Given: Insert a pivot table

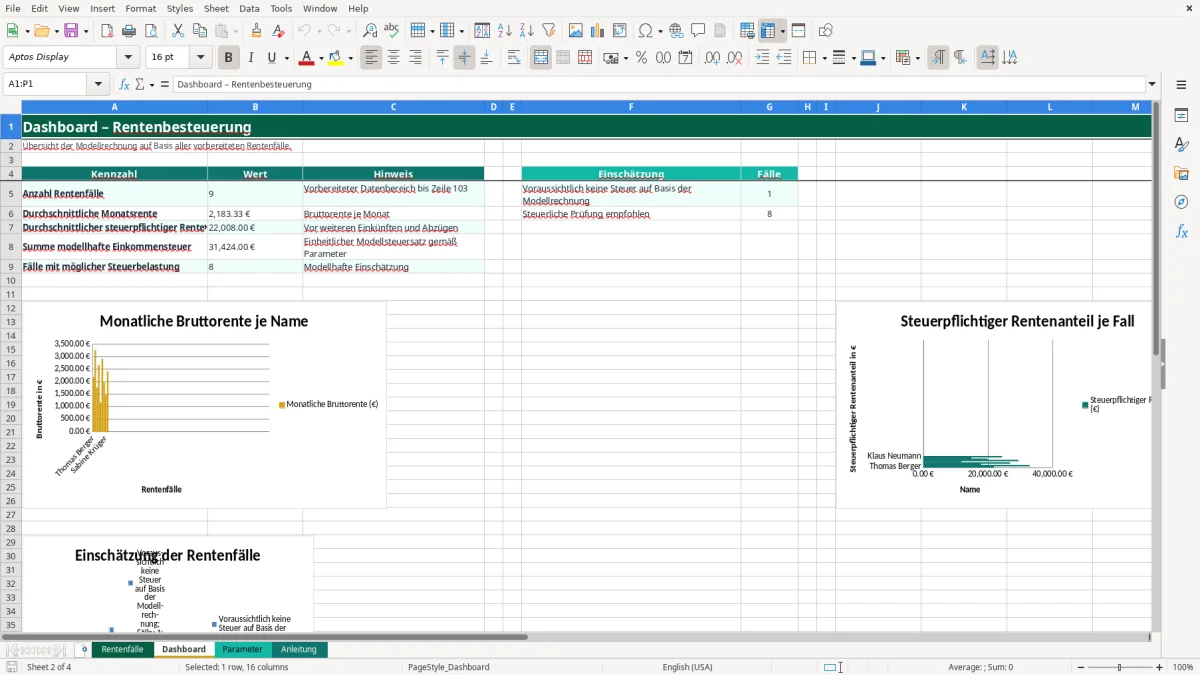Looking at the screenshot, I should (x=620, y=31).
